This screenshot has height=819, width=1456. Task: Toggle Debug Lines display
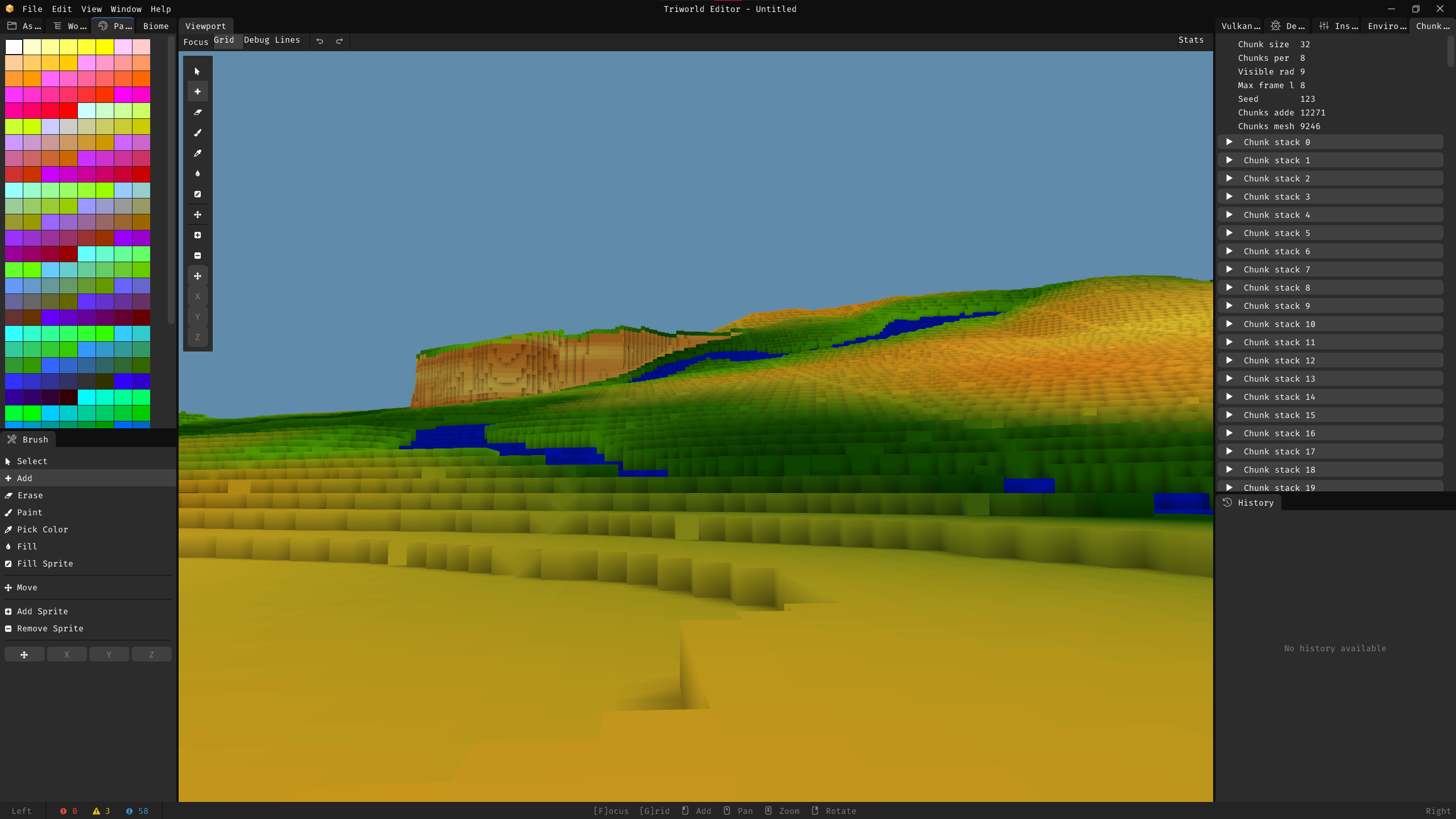pos(272,40)
